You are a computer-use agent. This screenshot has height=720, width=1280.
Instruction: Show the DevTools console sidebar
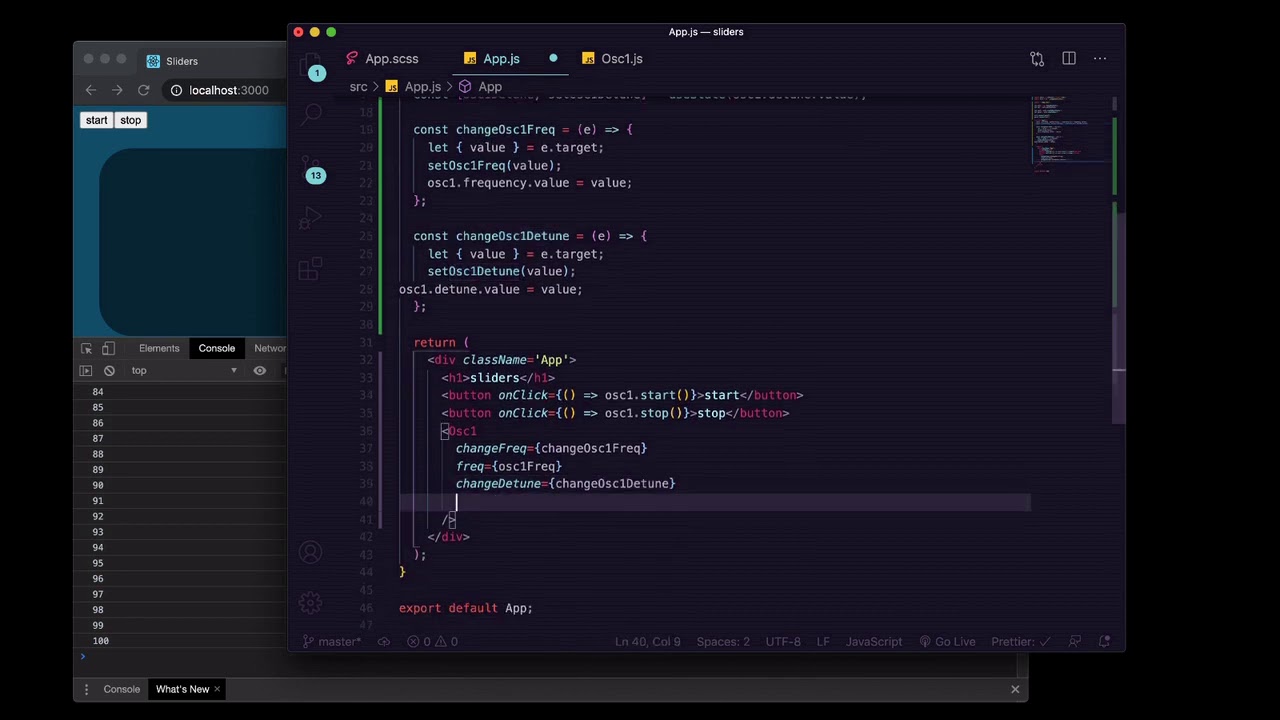(86, 371)
